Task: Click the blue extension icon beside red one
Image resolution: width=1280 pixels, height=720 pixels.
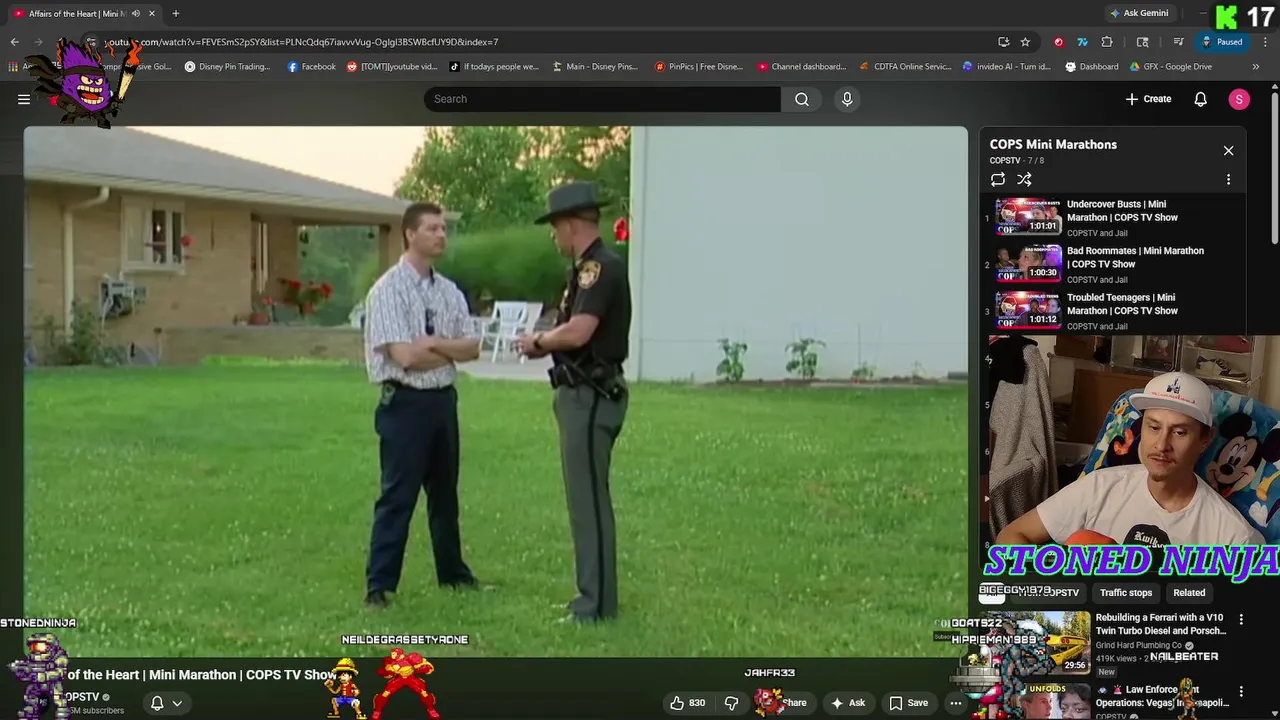Action: click(x=1082, y=42)
